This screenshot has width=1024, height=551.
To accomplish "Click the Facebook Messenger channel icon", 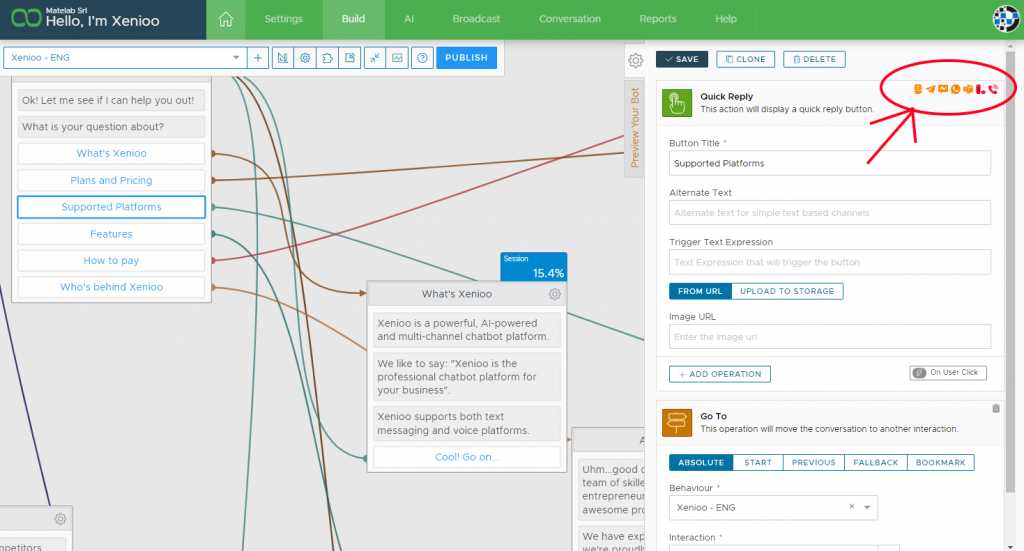I will pos(943,89).
